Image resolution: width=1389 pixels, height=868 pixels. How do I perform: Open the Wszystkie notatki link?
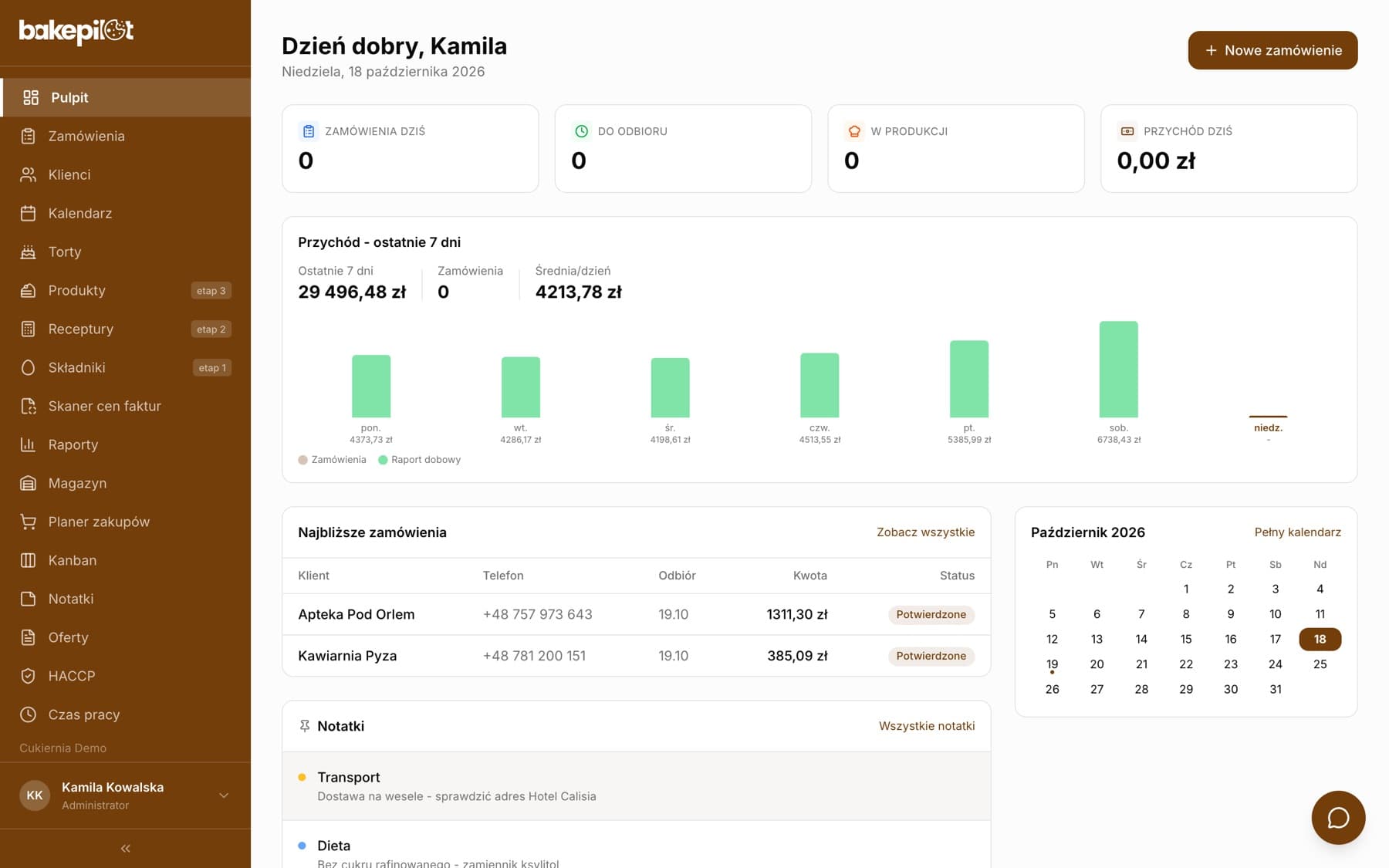(x=927, y=726)
